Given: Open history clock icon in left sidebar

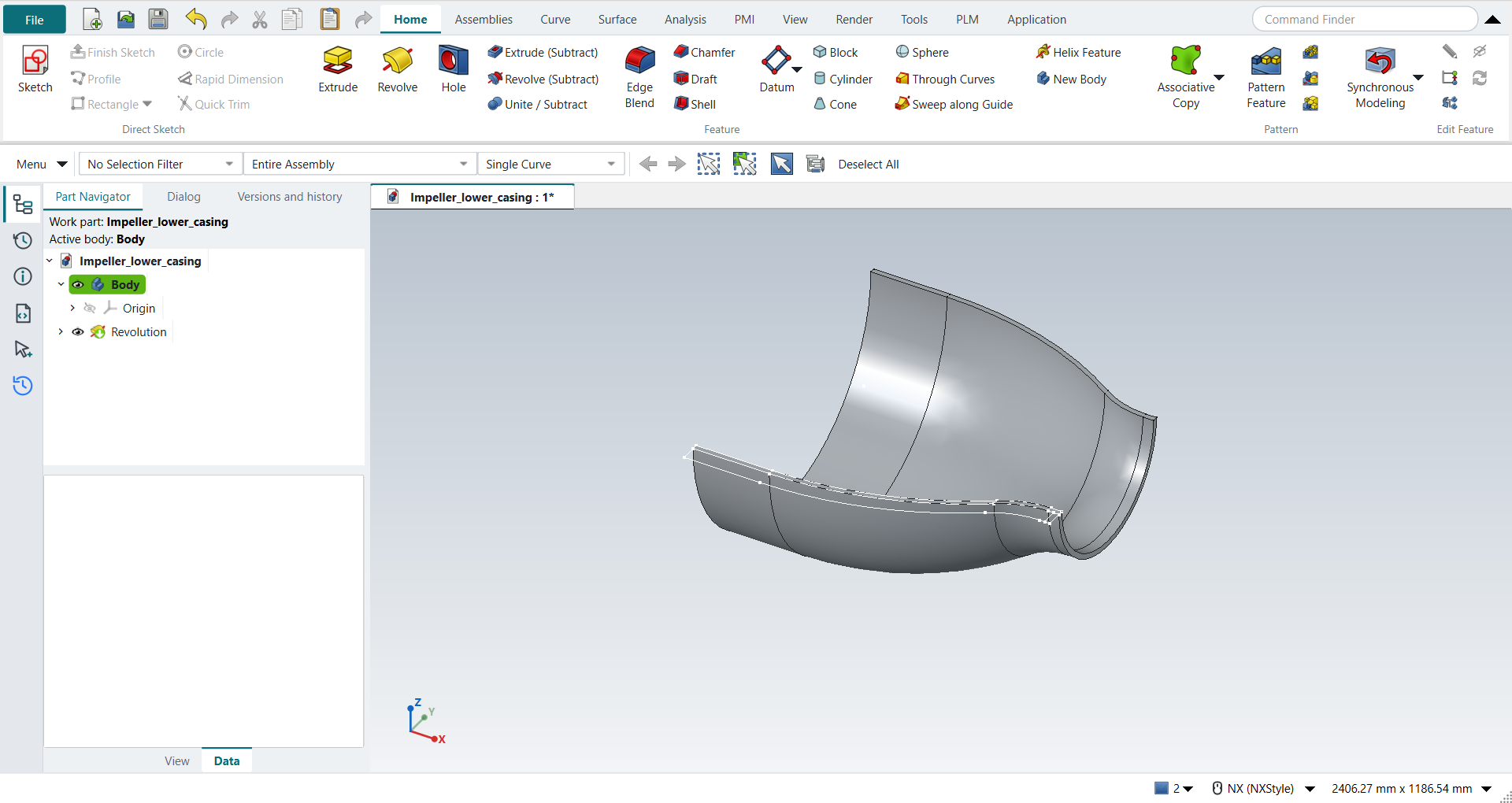Looking at the screenshot, I should [23, 240].
